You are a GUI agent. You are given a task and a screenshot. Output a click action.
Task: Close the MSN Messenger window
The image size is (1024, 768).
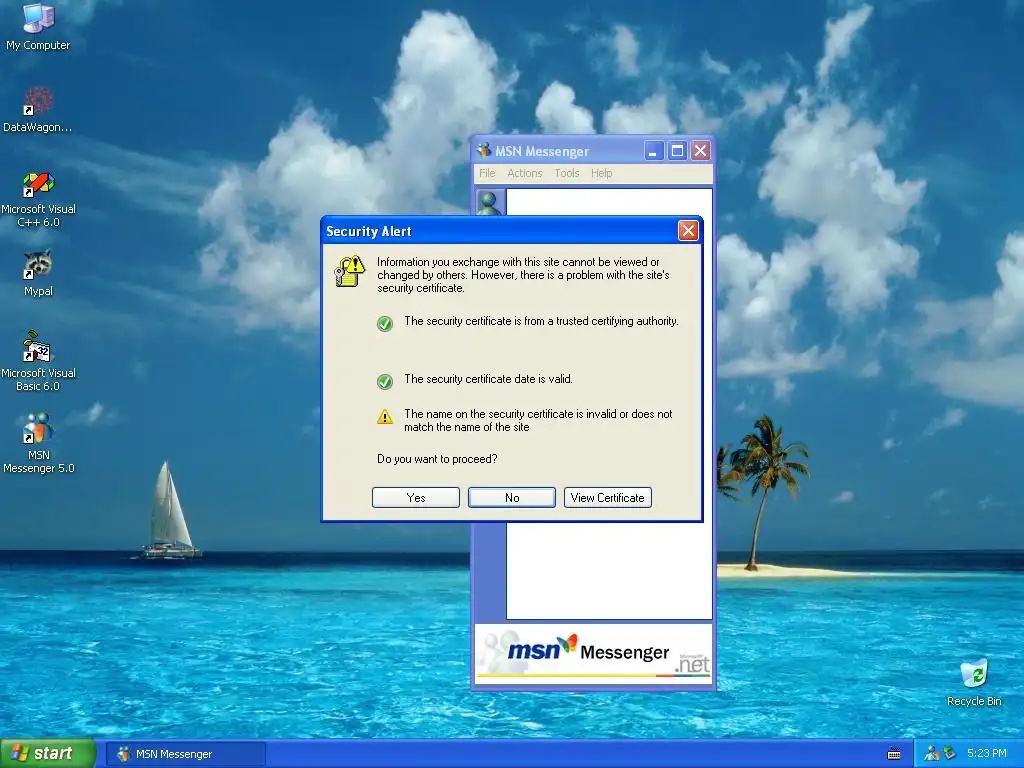(701, 151)
